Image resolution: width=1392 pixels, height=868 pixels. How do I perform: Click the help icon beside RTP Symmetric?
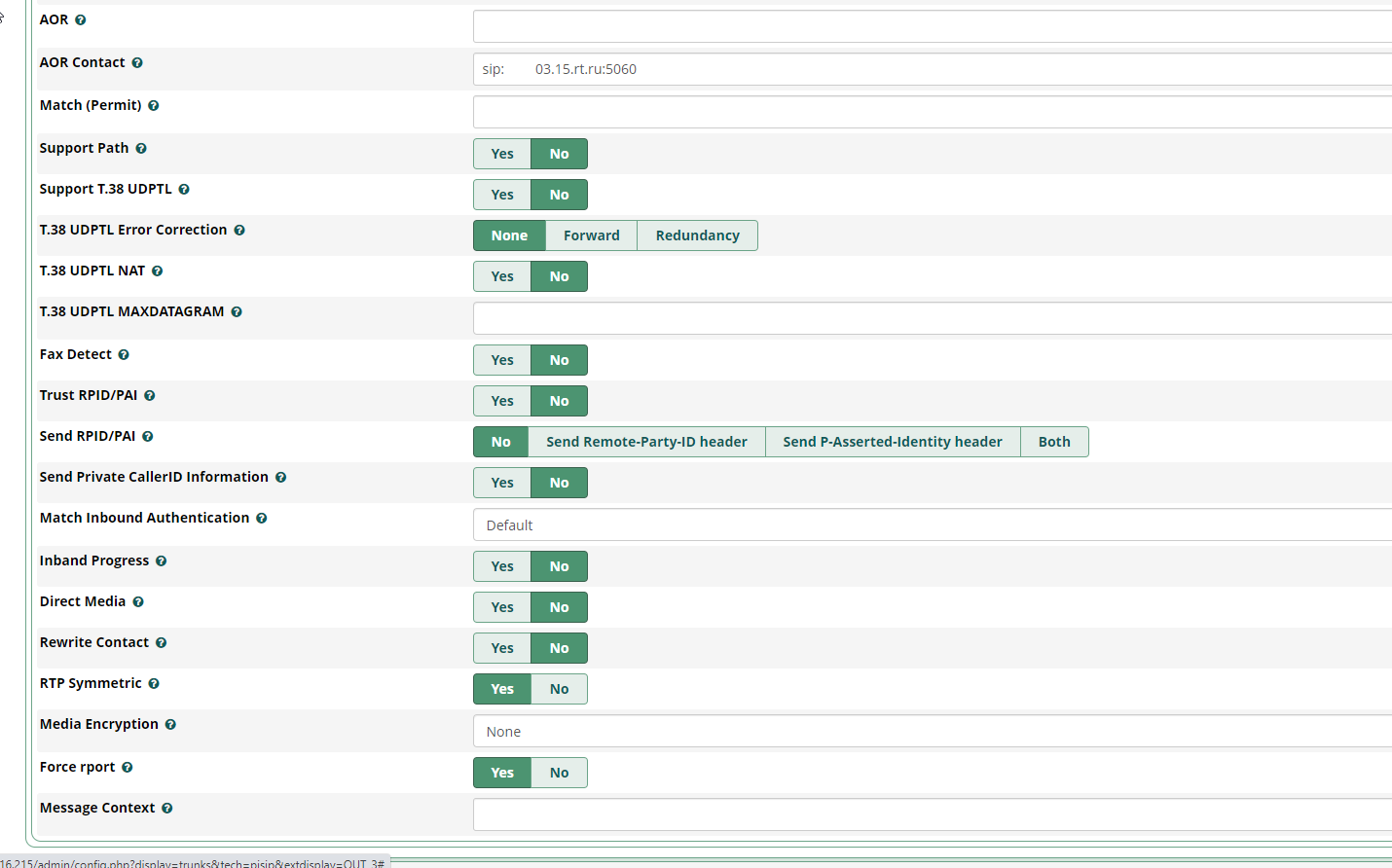(x=154, y=684)
